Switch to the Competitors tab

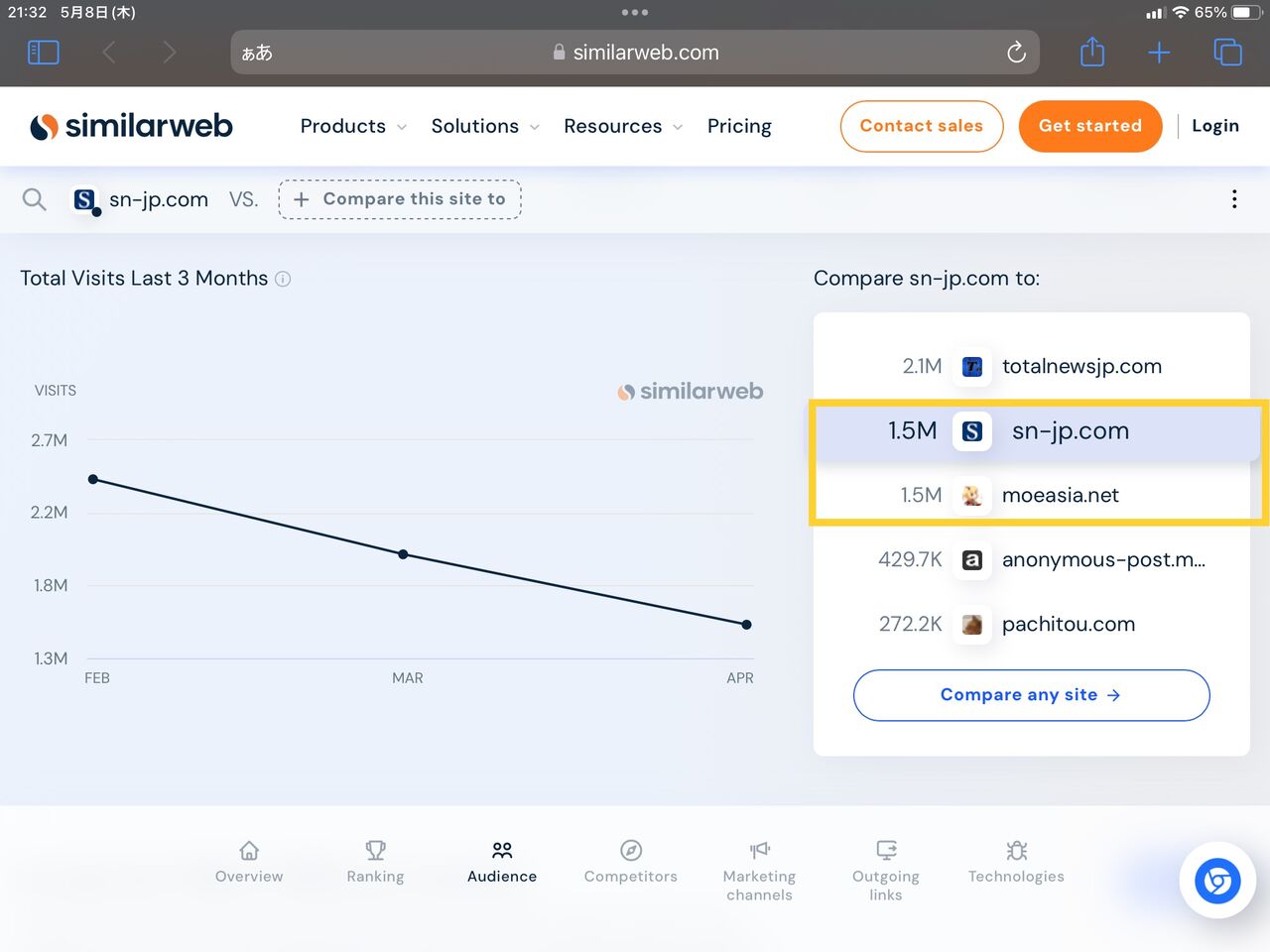click(x=631, y=862)
